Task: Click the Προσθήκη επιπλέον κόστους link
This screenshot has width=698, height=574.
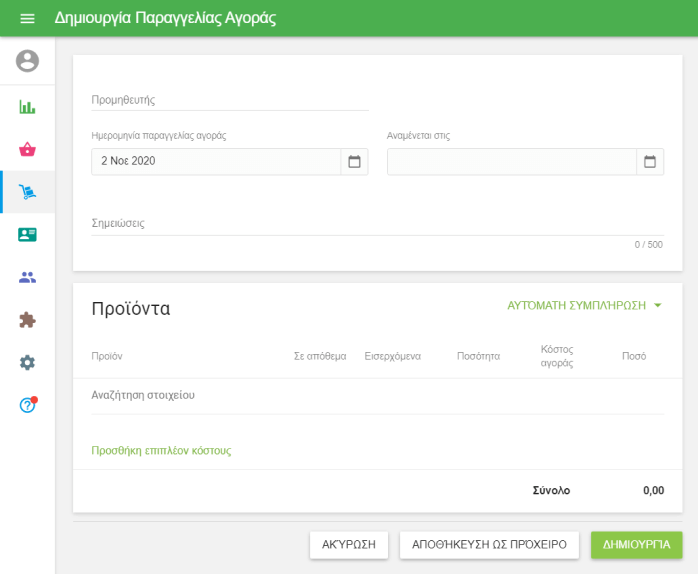Action: pos(161,451)
